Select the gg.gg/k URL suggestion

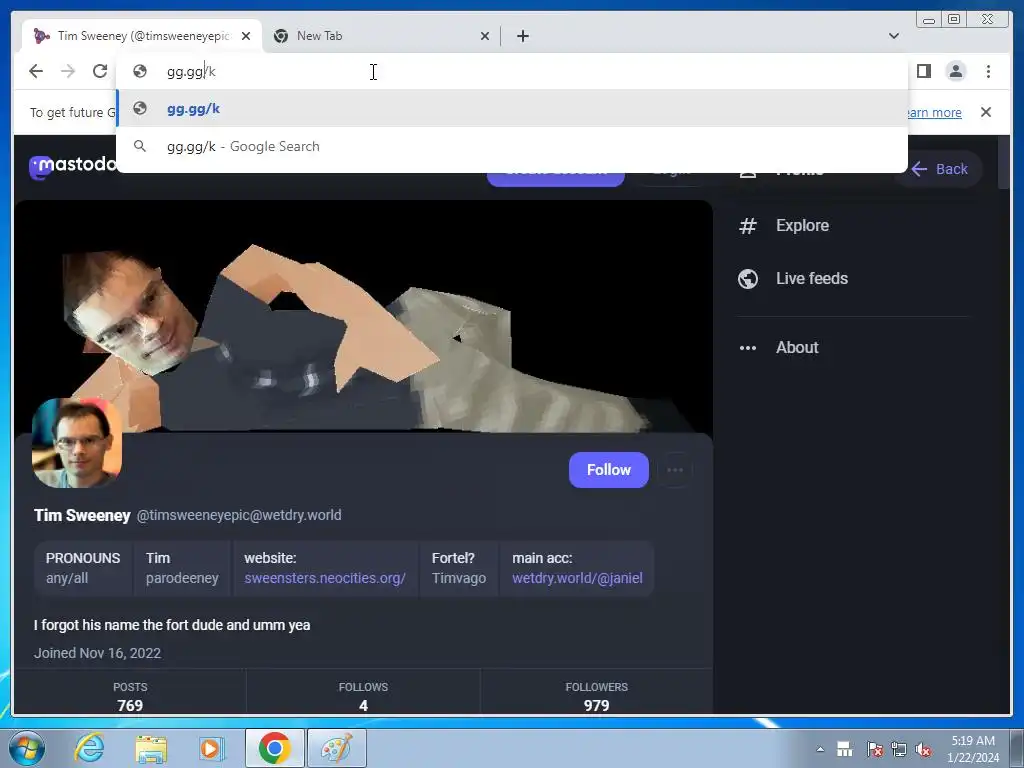click(513, 109)
